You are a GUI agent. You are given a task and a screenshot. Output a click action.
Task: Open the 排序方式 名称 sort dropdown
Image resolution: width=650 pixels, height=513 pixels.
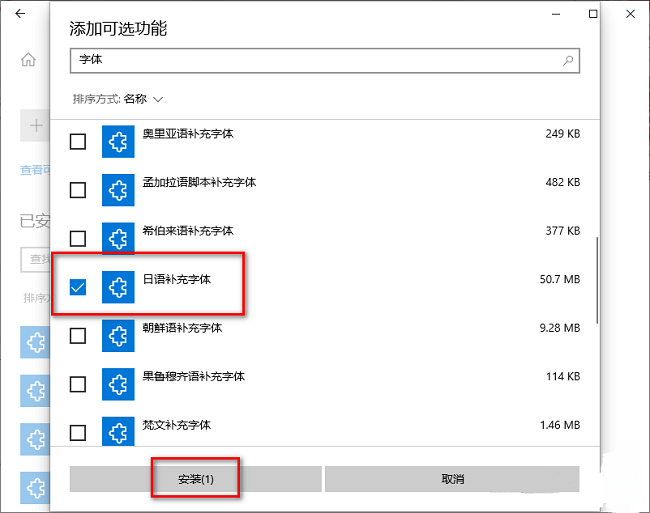[x=118, y=99]
